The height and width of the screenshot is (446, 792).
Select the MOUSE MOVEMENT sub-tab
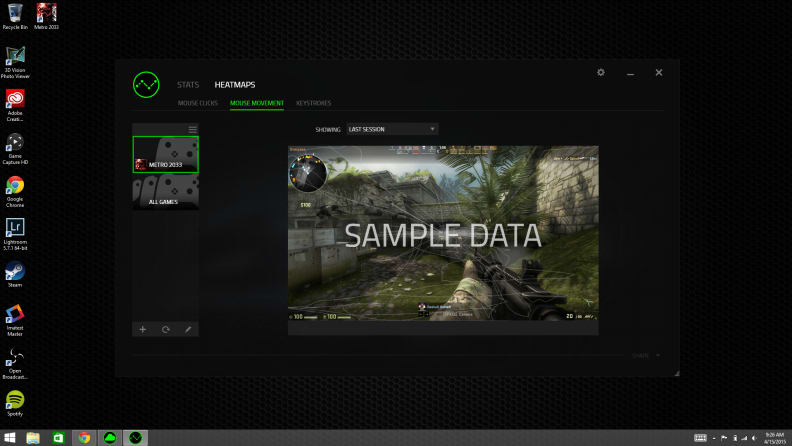257,103
